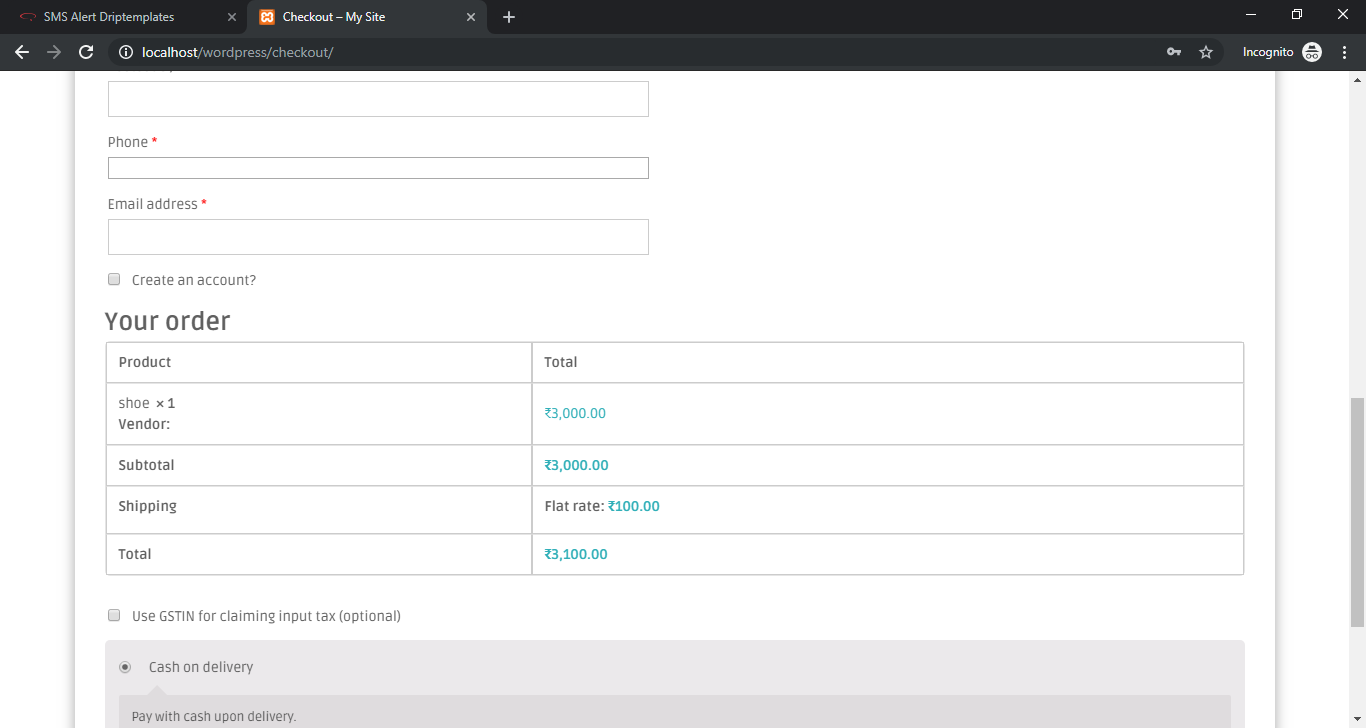Click the 'Vendor:' text
1366x728 pixels.
pyautogui.click(x=144, y=424)
